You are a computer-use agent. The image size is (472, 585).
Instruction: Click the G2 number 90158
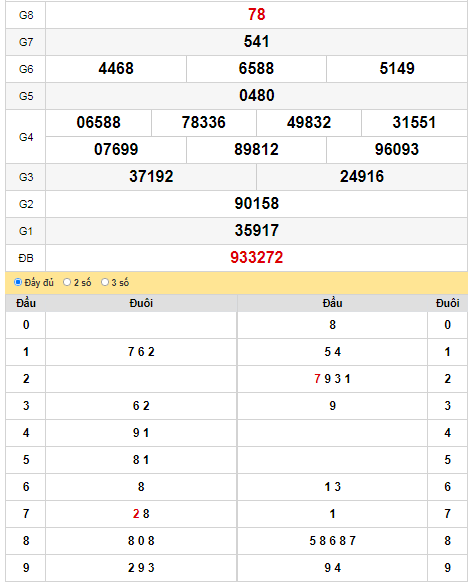tap(256, 204)
